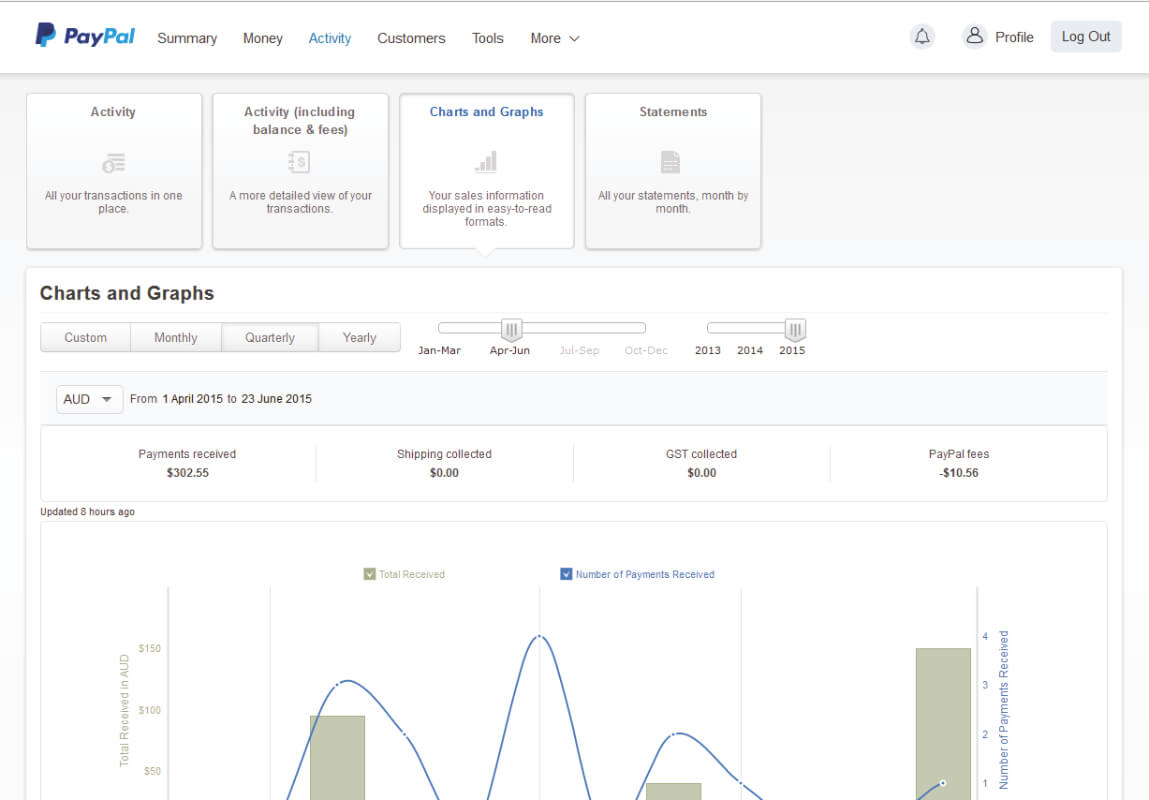The width and height of the screenshot is (1149, 800).
Task: Click the 'Total Received in AUD' axis title
Action: (x=124, y=711)
